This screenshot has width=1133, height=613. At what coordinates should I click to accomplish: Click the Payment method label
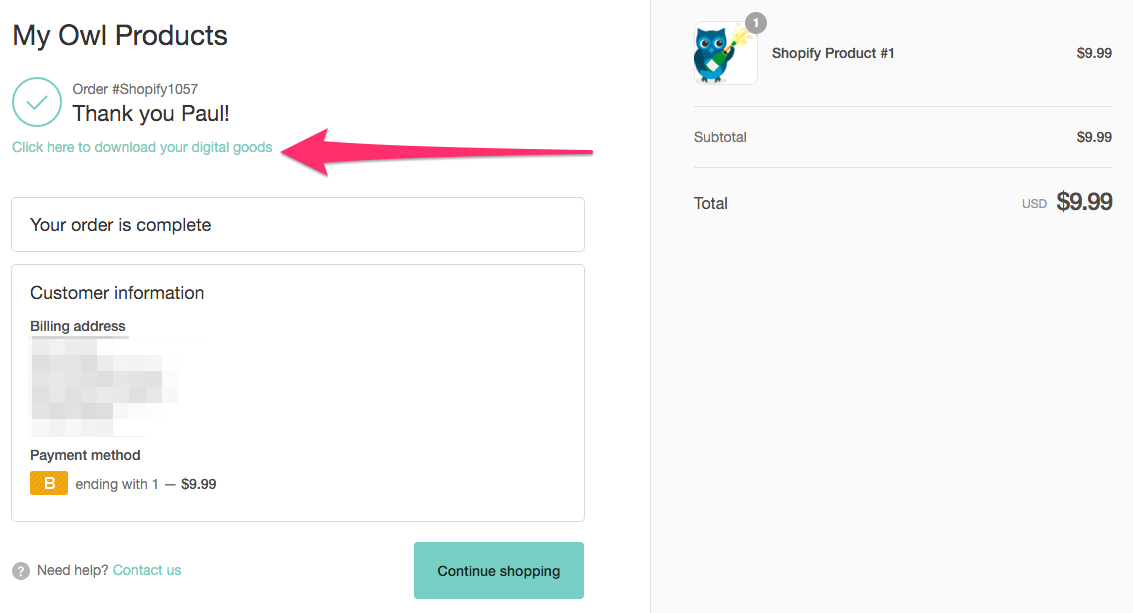point(85,455)
